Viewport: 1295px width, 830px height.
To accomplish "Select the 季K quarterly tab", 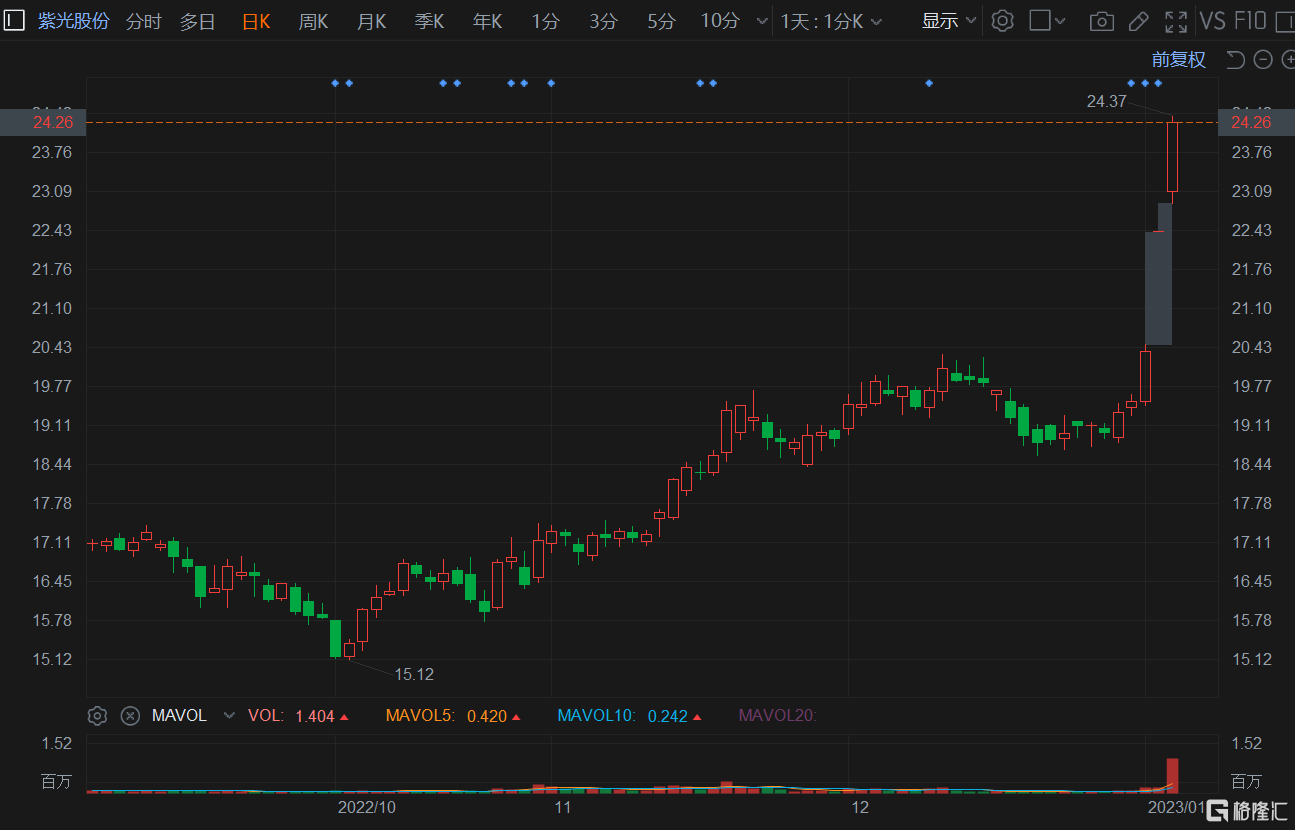I will click(429, 21).
